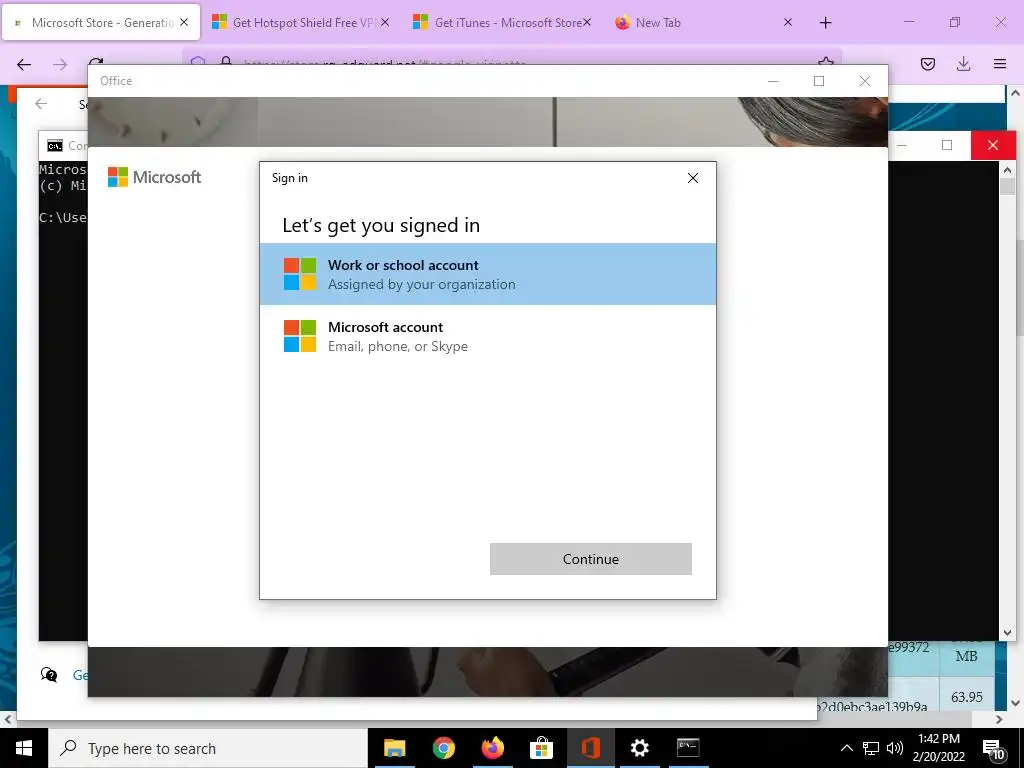Open Settings gear from taskbar
This screenshot has width=1024, height=768.
click(x=639, y=748)
